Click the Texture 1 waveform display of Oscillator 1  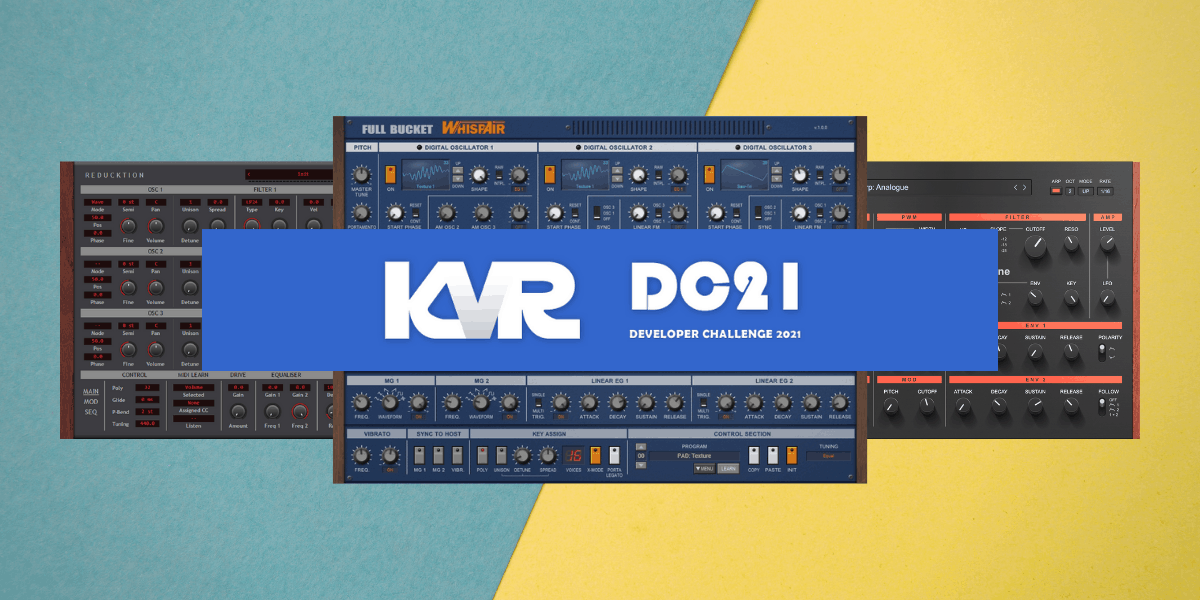coord(426,174)
